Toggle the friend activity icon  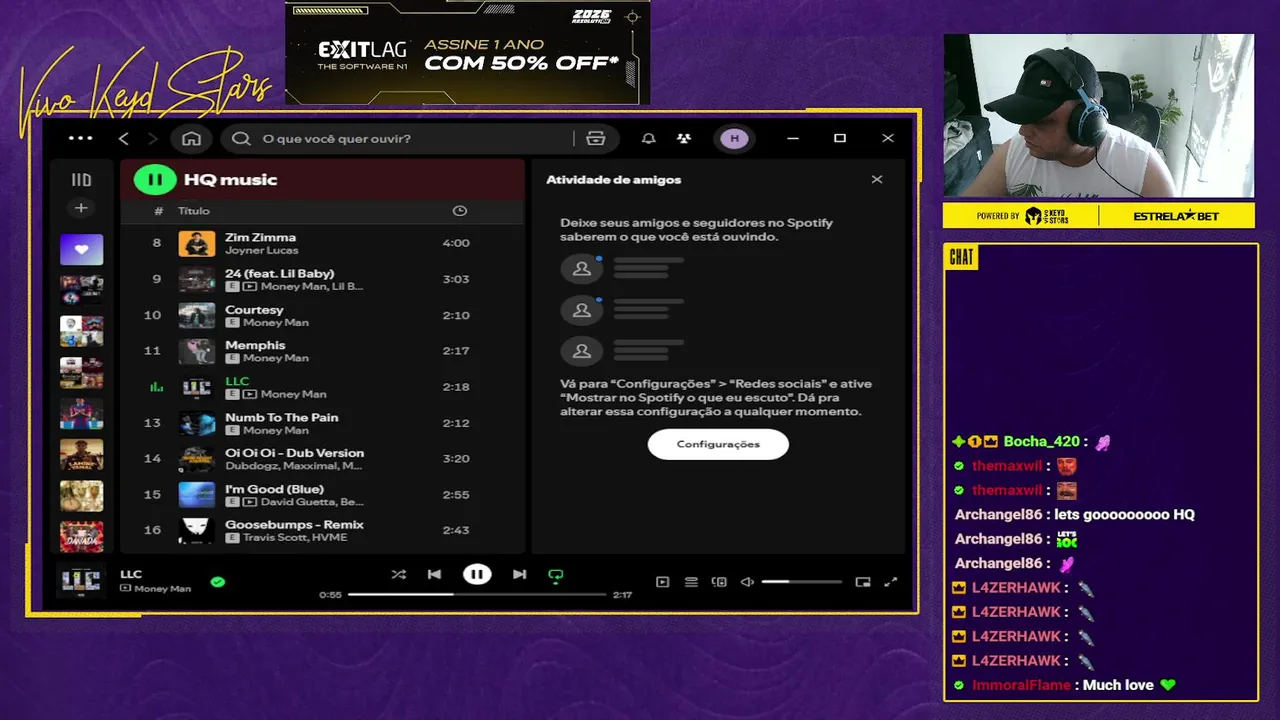point(683,138)
